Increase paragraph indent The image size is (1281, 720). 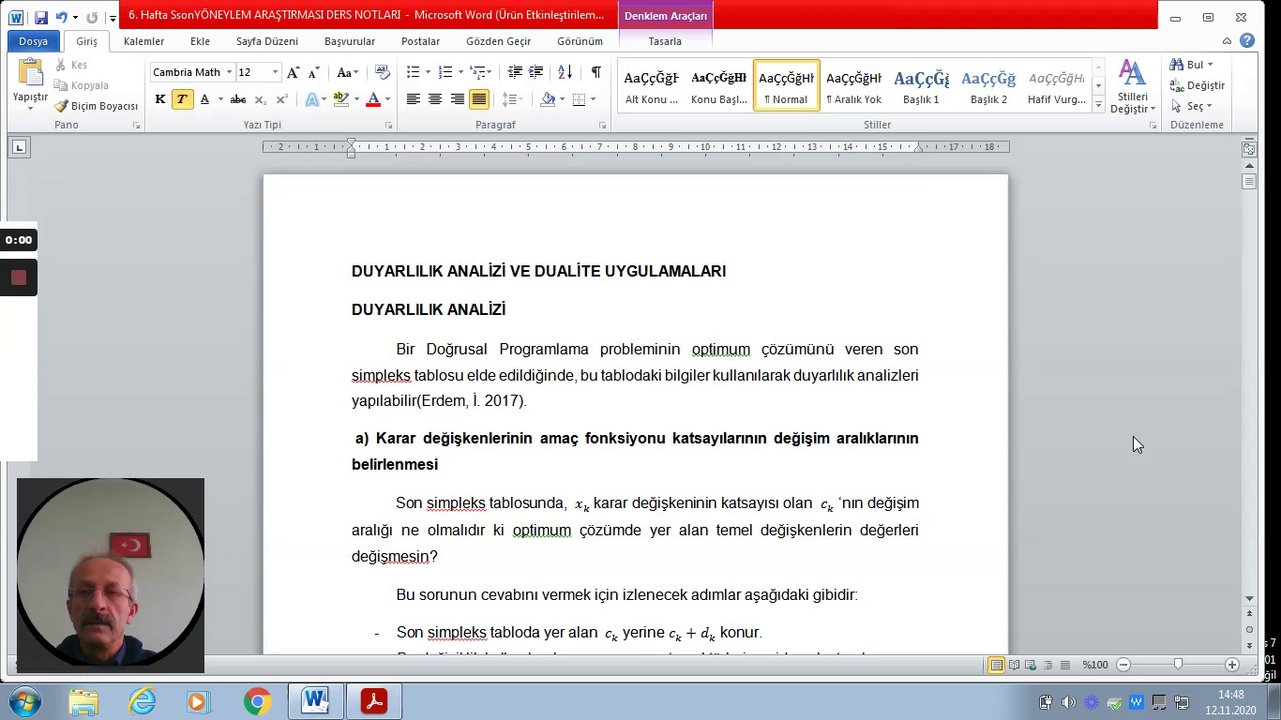(x=536, y=72)
